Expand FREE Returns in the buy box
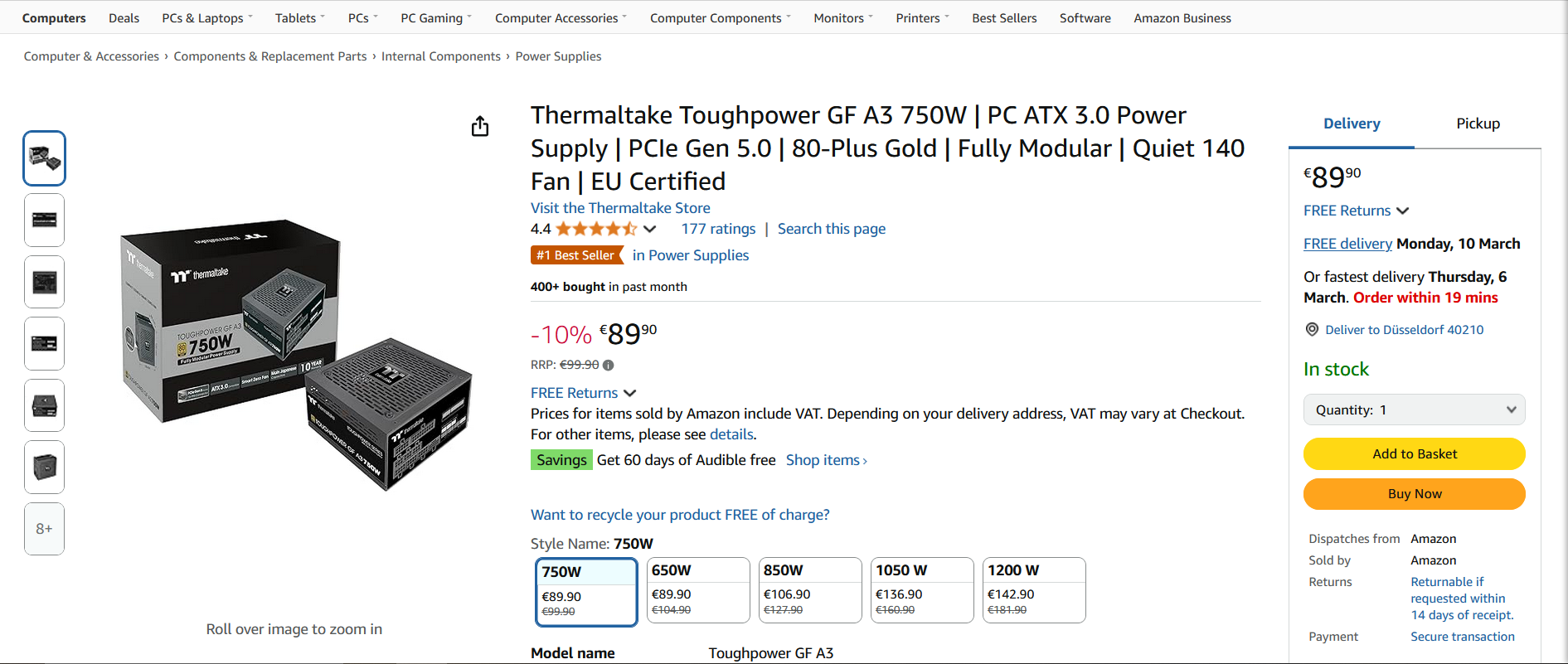 click(1356, 211)
